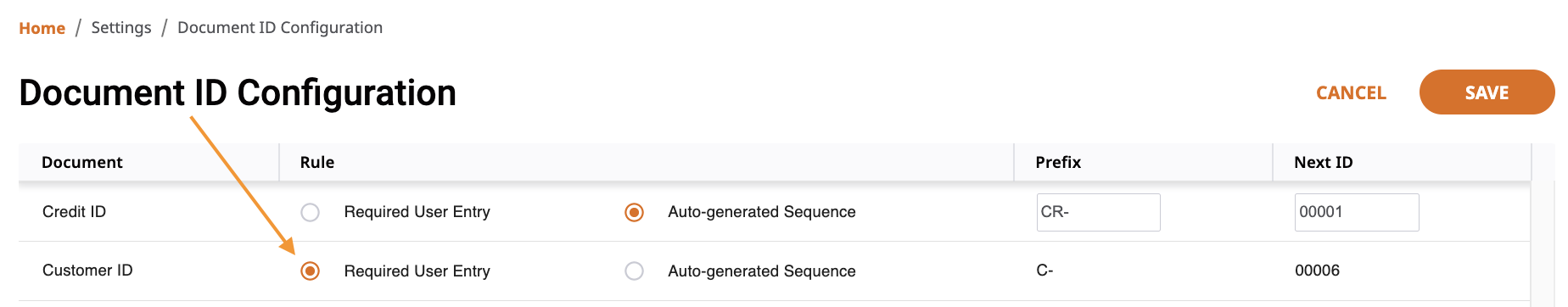The height and width of the screenshot is (307, 1568).
Task: Select Auto-generated Sequence for Customer ID
Action: (x=634, y=271)
